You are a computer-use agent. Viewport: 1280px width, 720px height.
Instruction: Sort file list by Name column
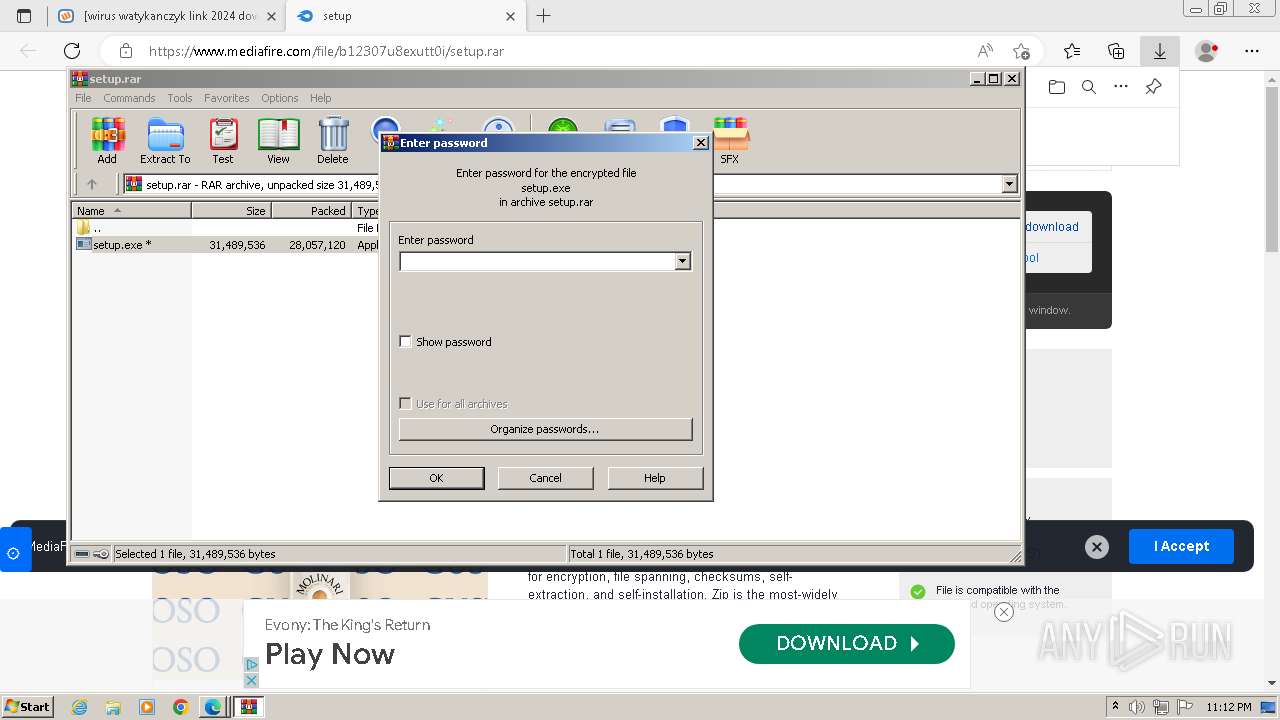tap(131, 211)
